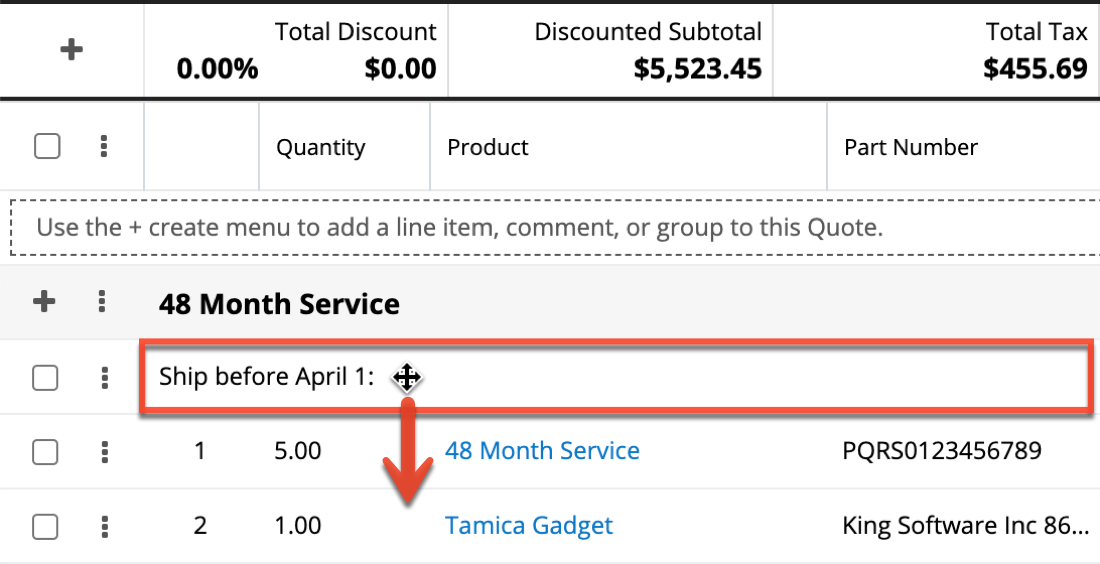Open the Tamica Gadget product link

(x=529, y=525)
